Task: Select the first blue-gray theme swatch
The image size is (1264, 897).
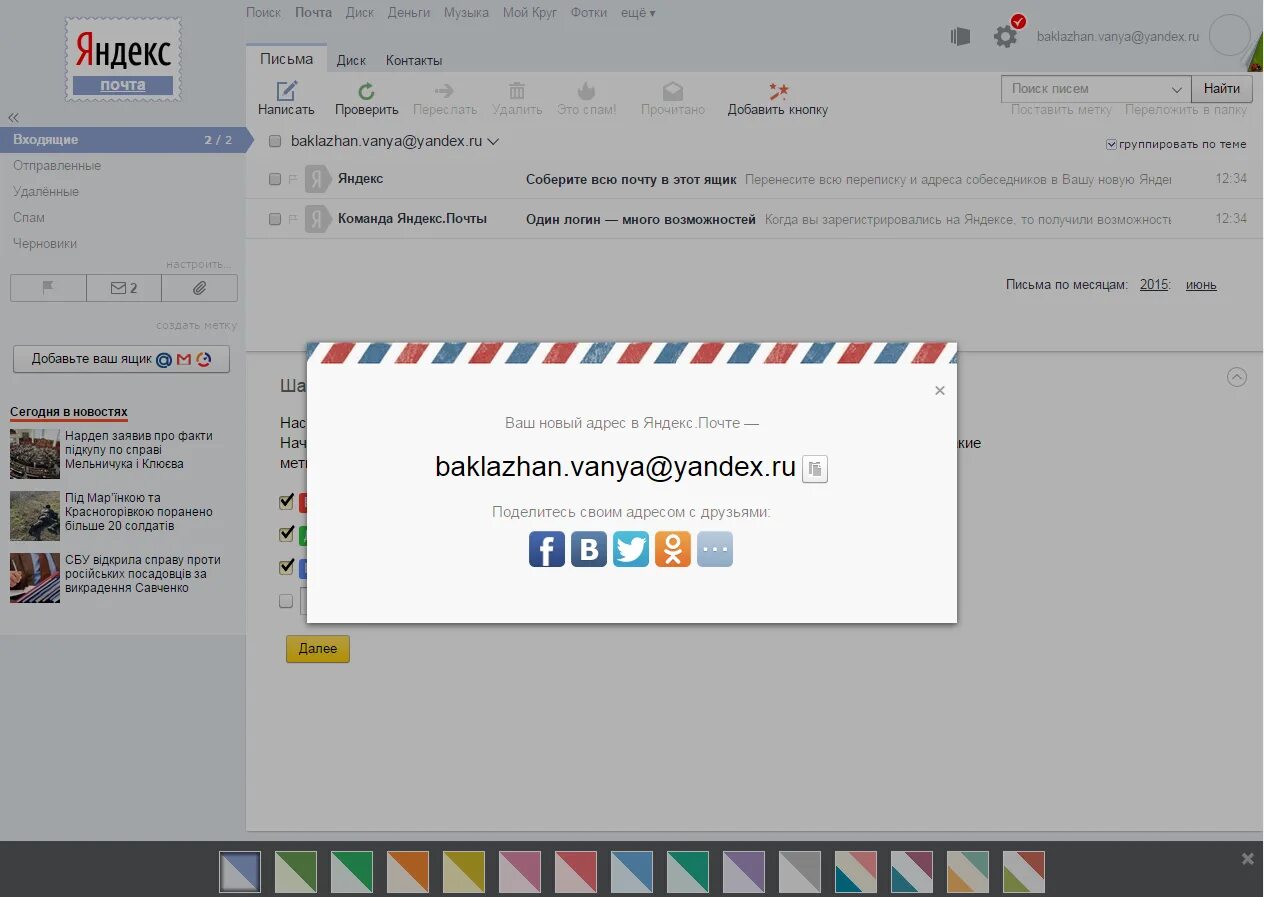Action: click(x=240, y=872)
